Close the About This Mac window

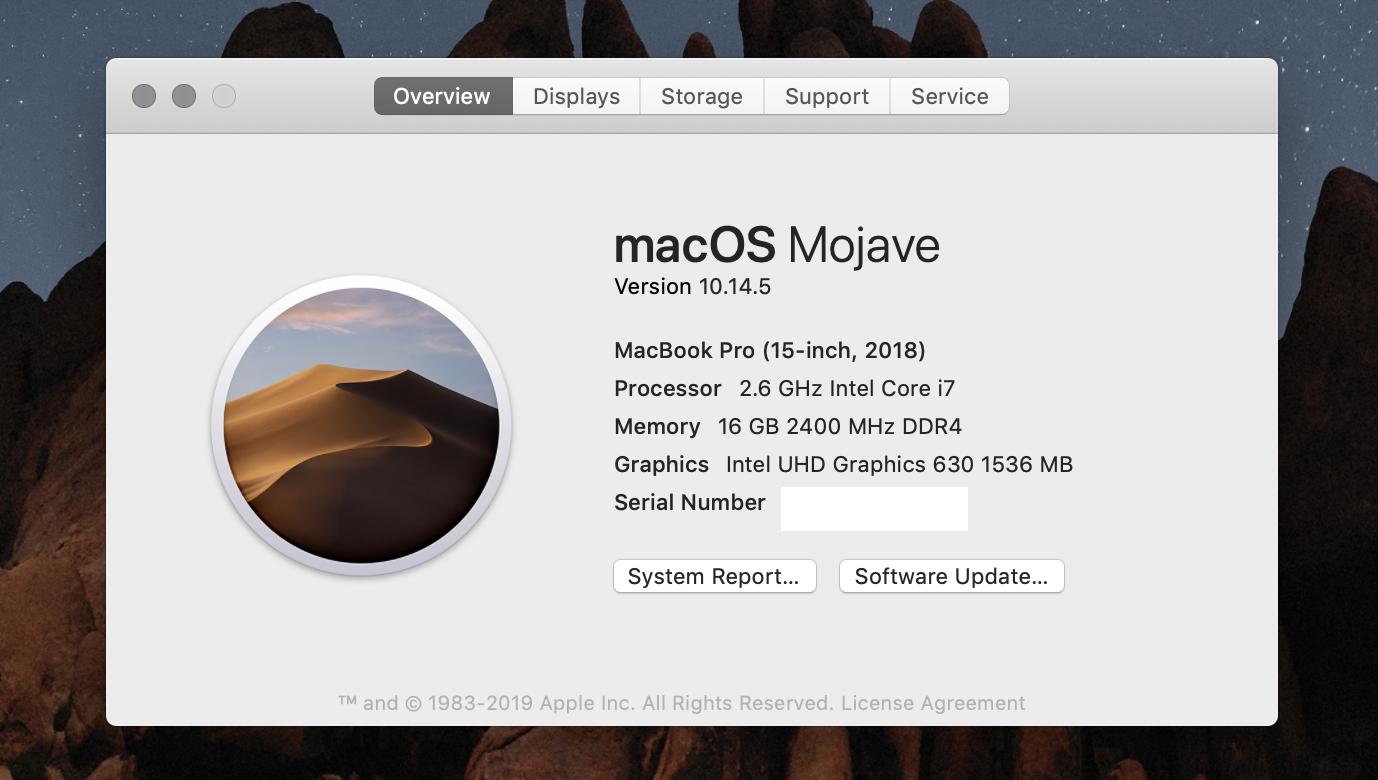[144, 96]
